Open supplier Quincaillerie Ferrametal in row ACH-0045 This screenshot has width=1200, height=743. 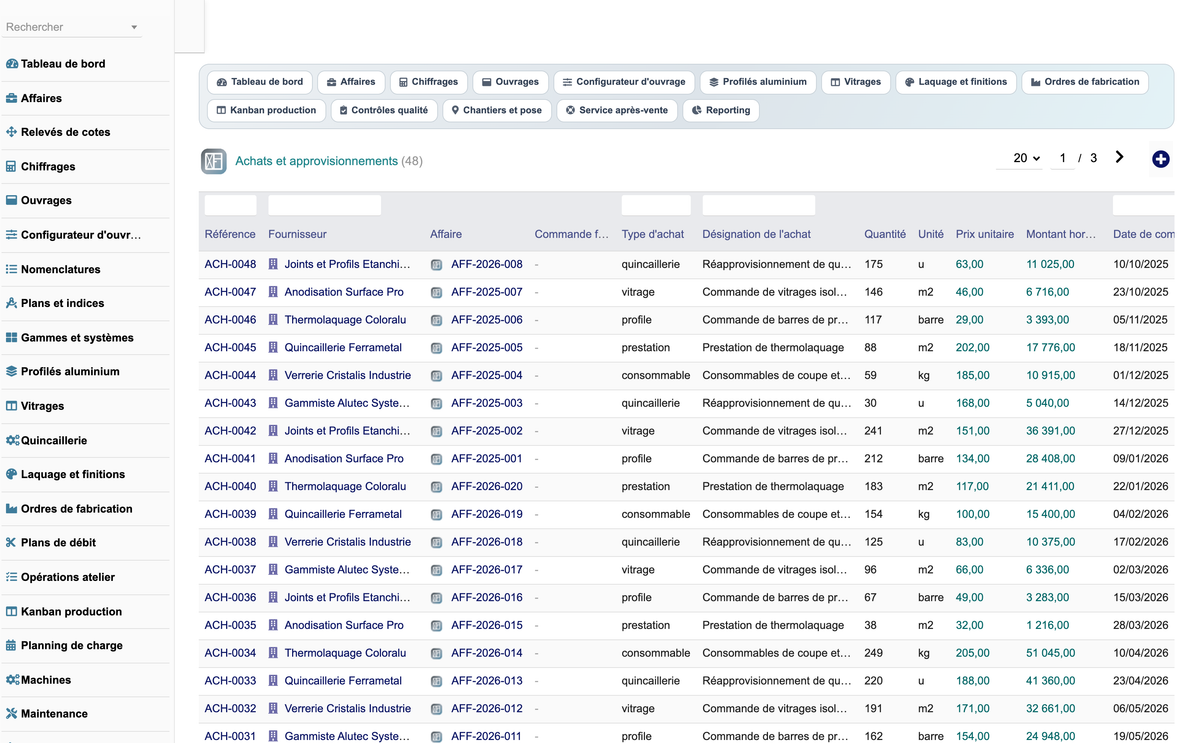click(343, 348)
